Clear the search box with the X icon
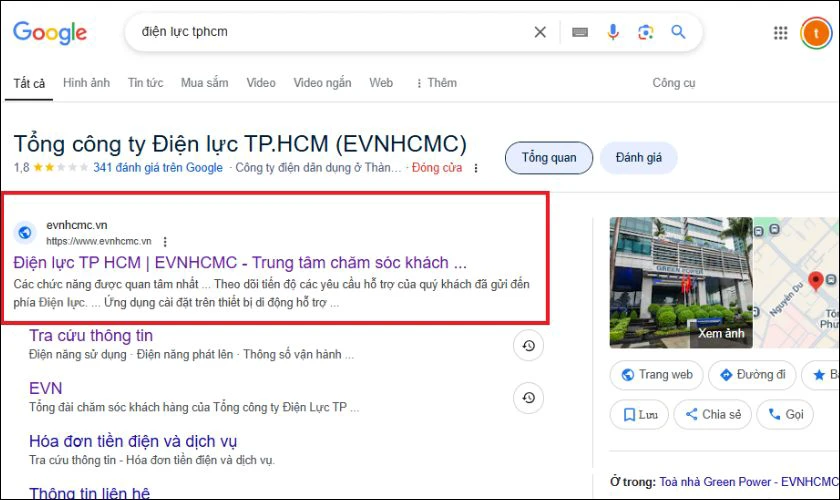This screenshot has width=840, height=500. pyautogui.click(x=540, y=32)
